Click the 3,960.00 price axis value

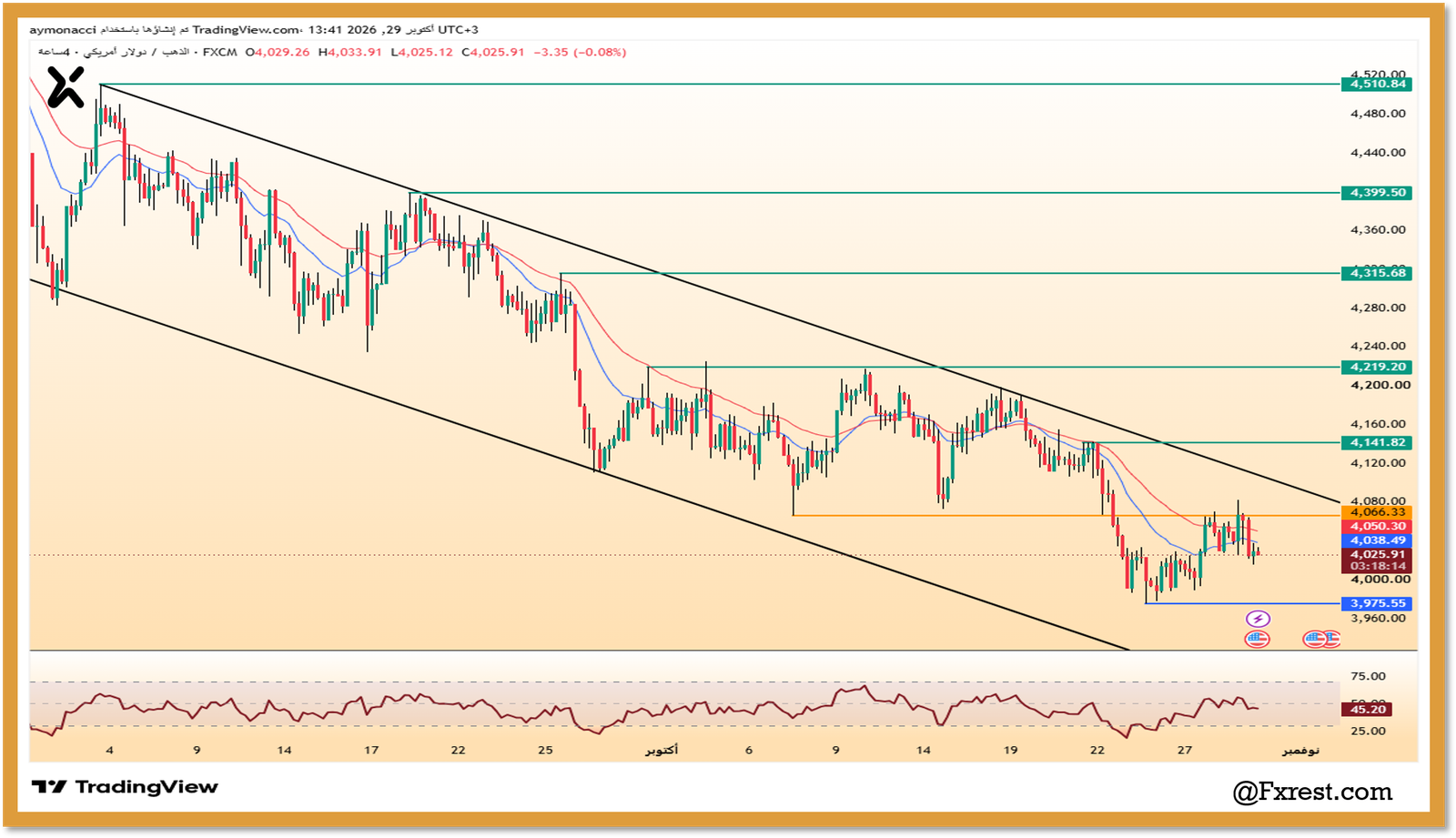click(x=1378, y=618)
